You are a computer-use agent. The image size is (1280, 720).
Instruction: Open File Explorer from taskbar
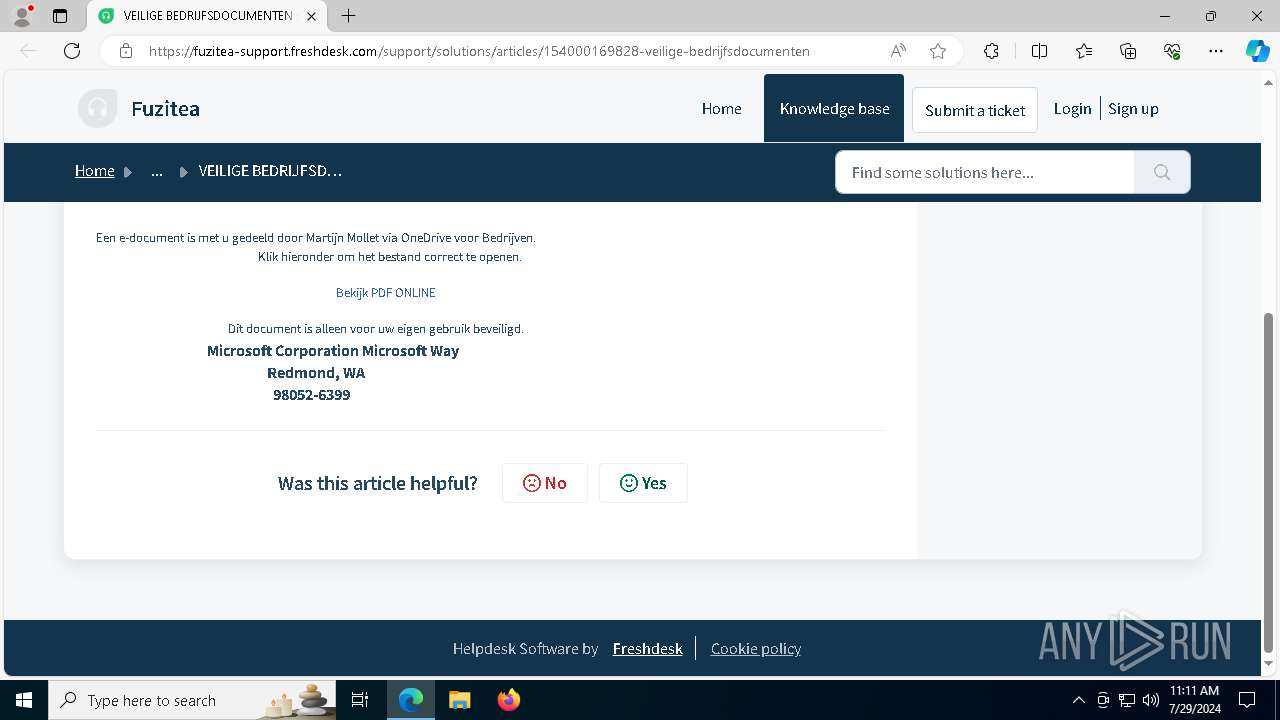click(x=459, y=700)
